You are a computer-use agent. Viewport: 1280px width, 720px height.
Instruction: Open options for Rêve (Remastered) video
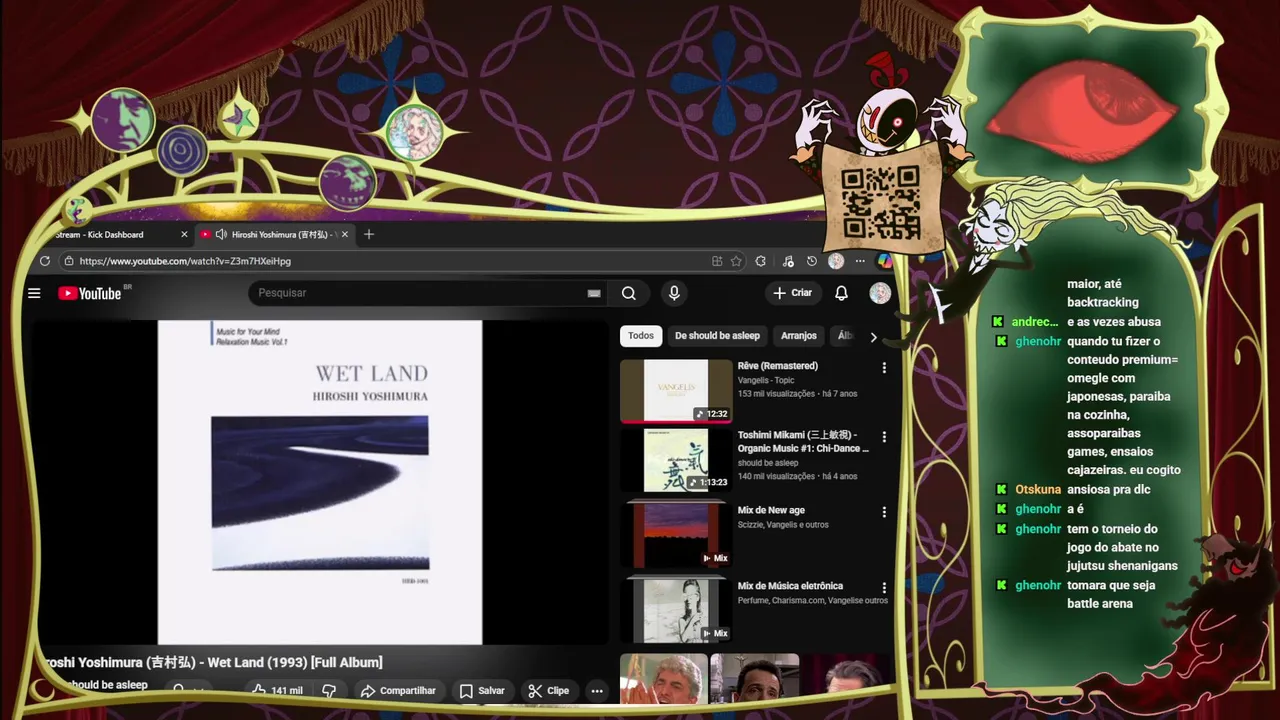point(883,368)
